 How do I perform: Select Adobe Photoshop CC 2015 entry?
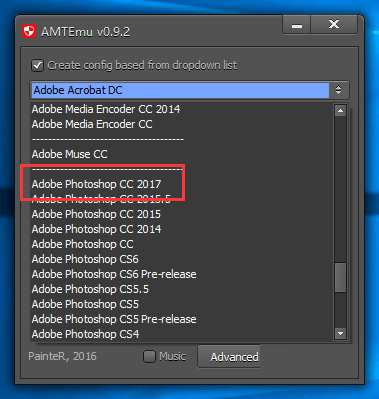coord(96,214)
